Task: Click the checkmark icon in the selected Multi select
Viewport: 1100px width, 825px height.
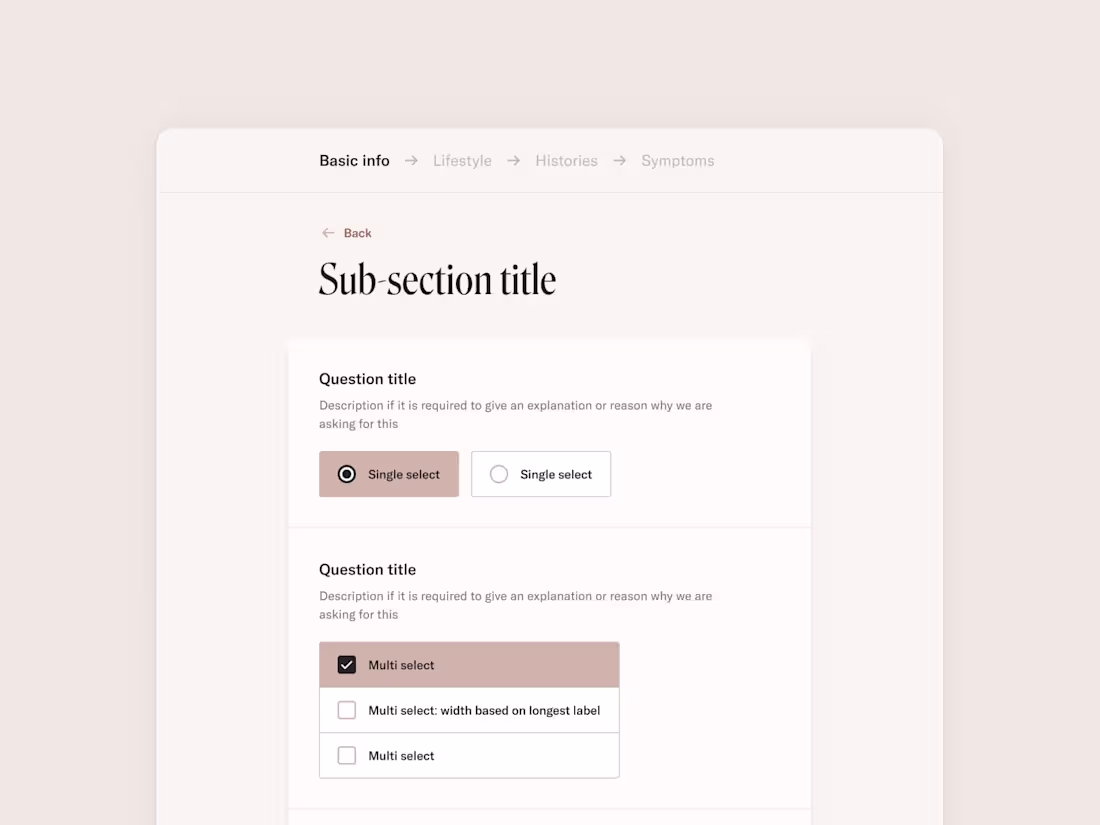Action: (346, 664)
